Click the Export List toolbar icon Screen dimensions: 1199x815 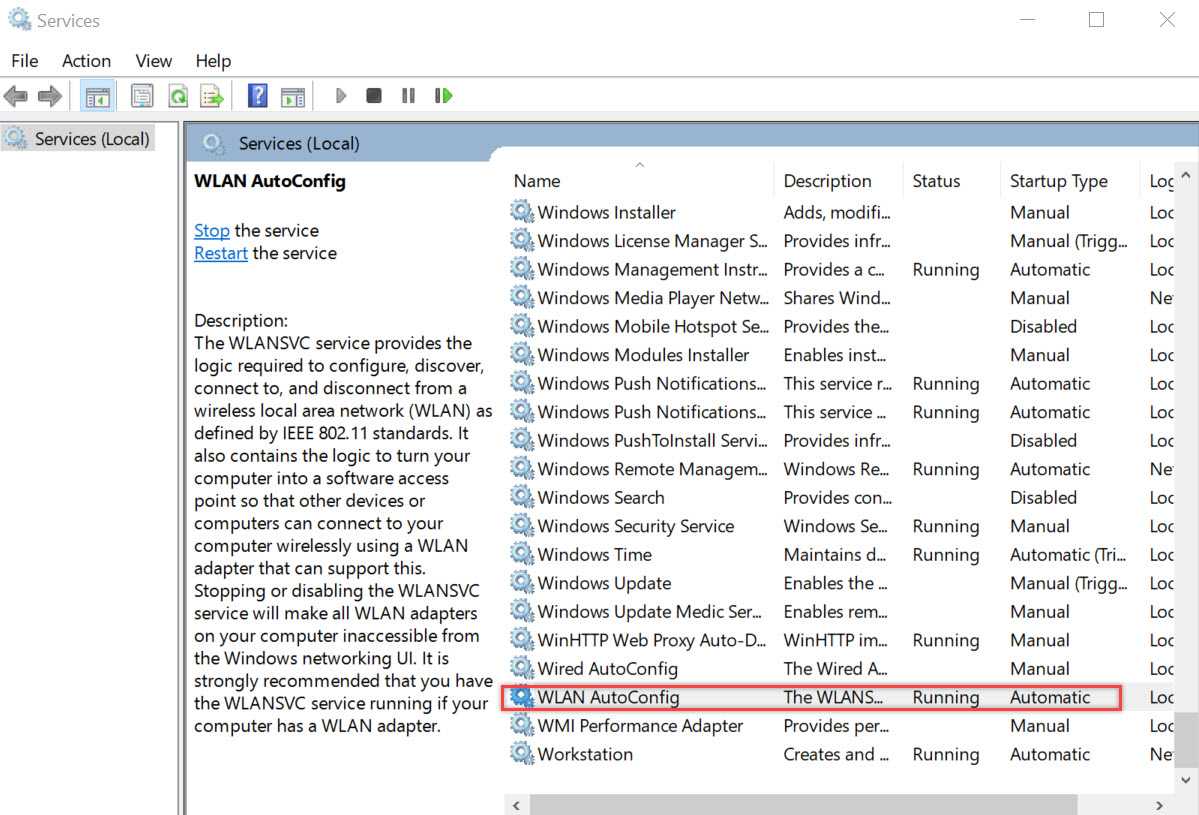point(211,96)
